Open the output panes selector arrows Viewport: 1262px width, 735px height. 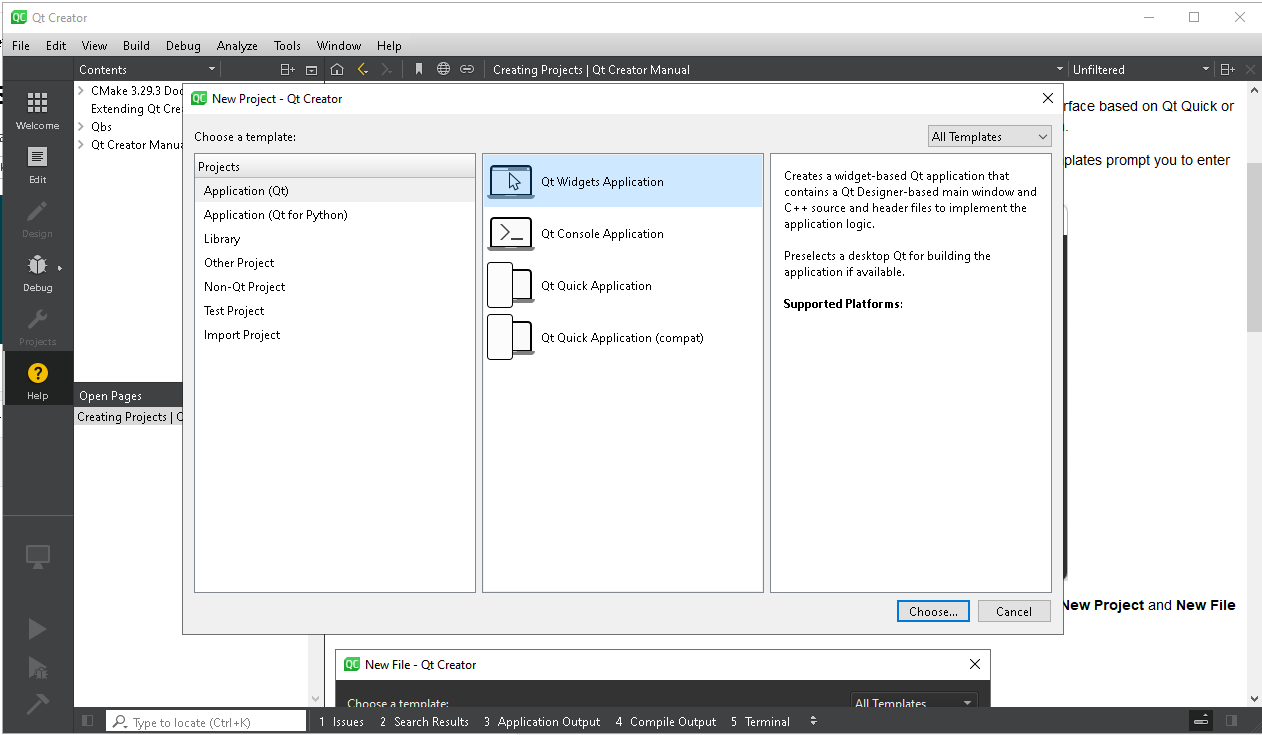coord(813,721)
